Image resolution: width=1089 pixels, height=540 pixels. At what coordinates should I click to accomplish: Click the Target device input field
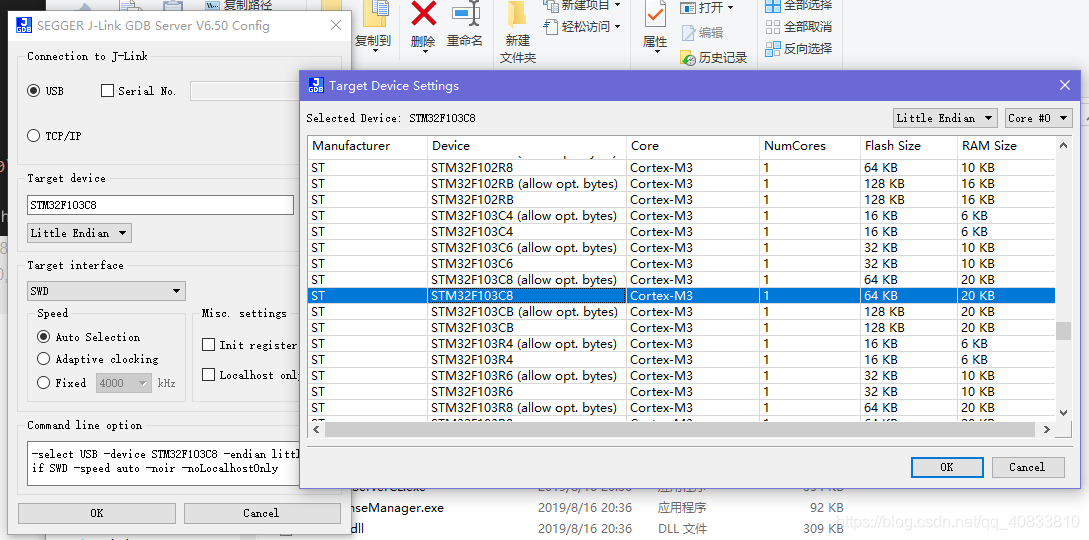160,205
